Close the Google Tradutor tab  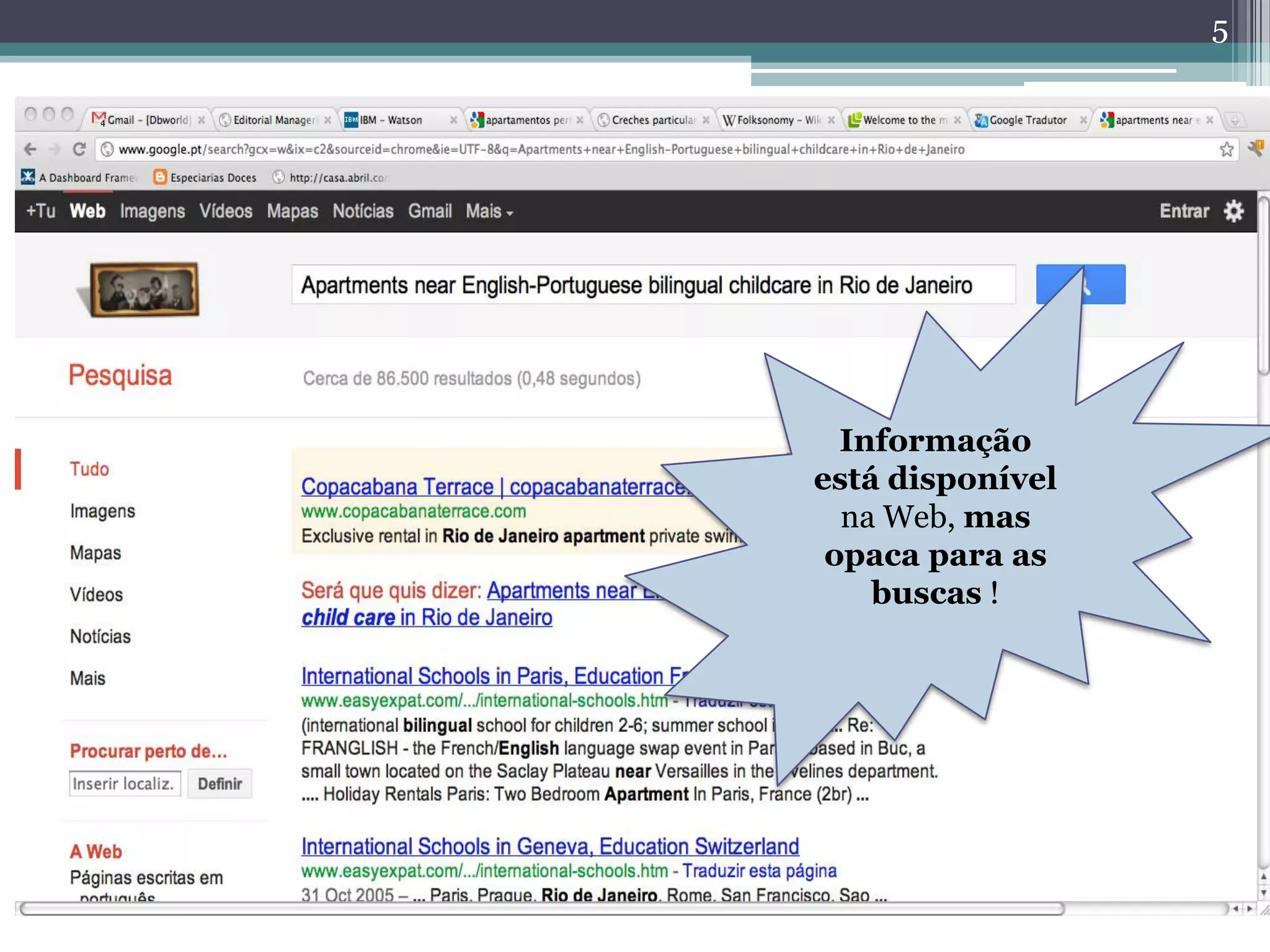point(1083,120)
